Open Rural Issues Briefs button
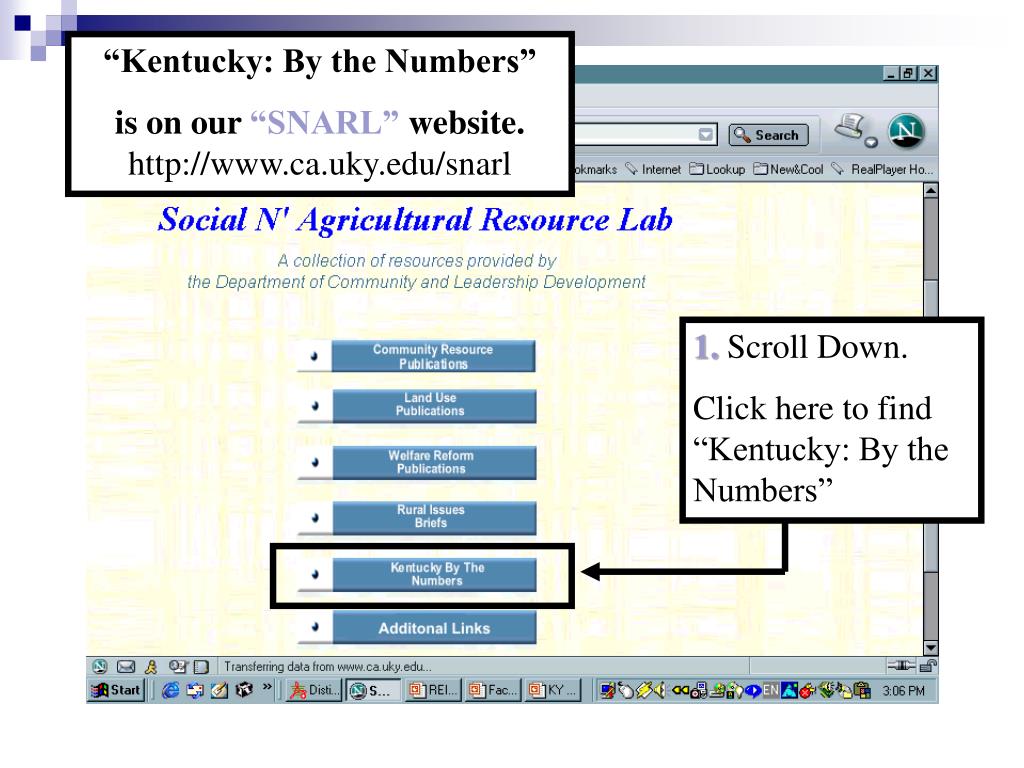Screen dimensions: 1024x768 (434, 517)
